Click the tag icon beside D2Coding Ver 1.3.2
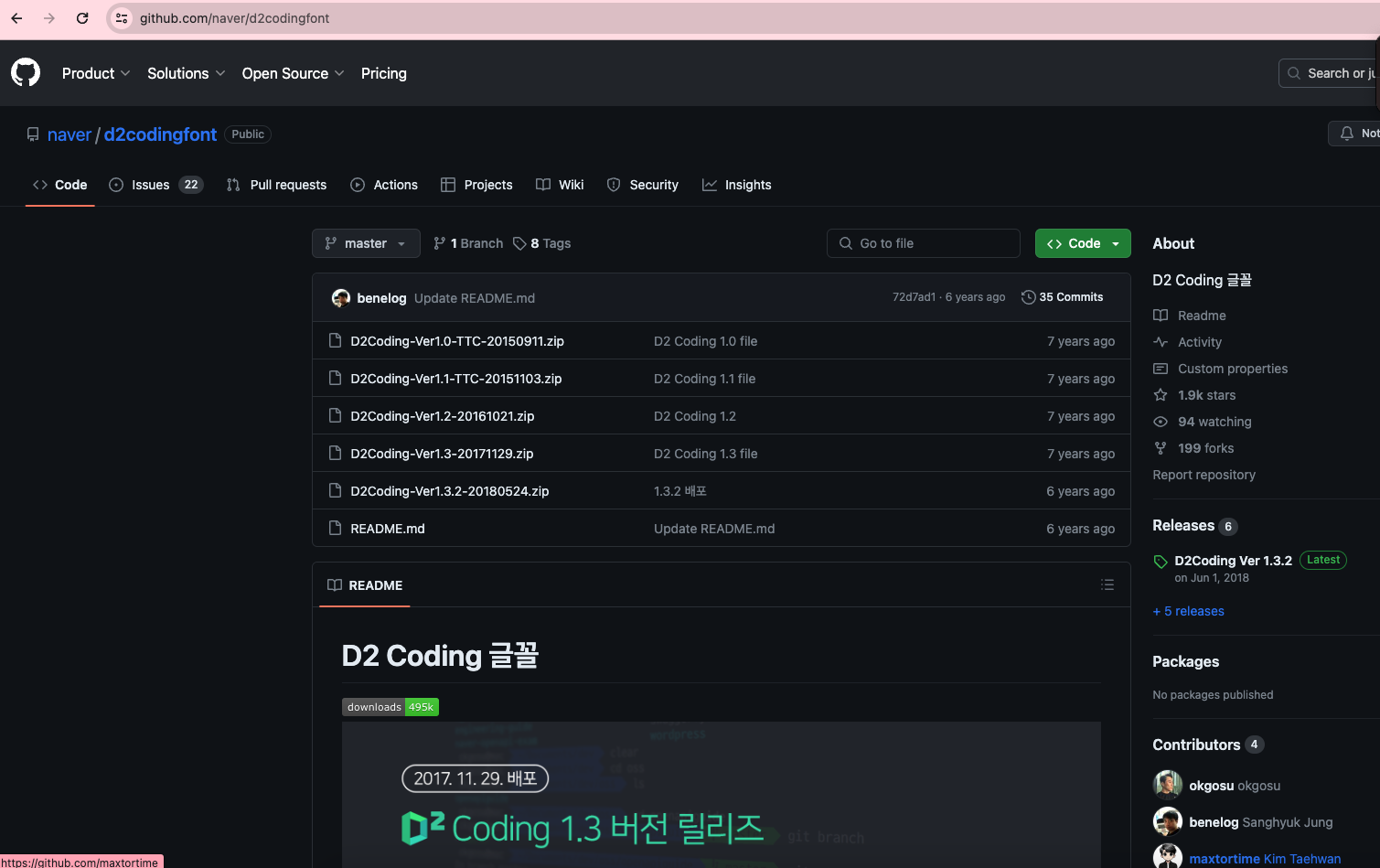This screenshot has height=868, width=1380. 1161,562
